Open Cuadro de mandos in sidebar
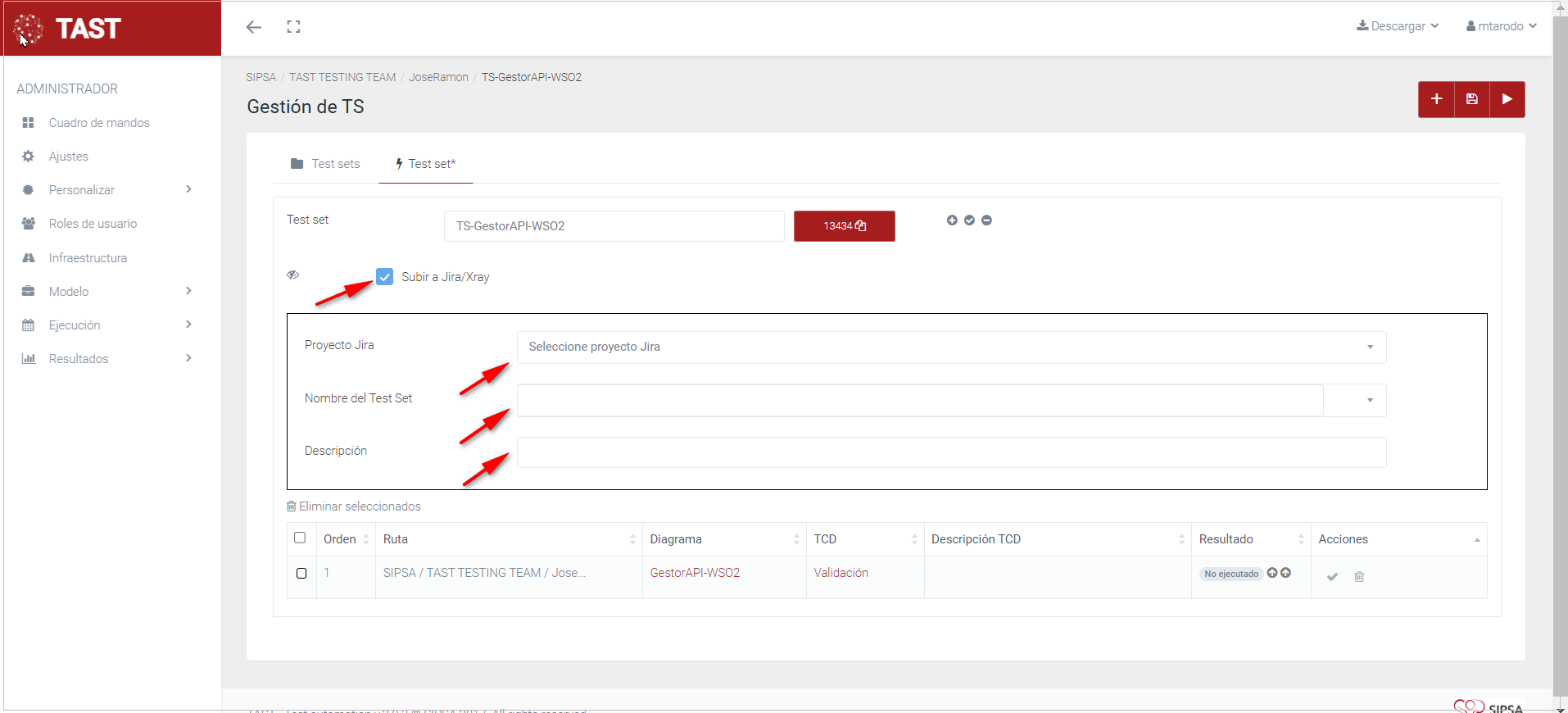The width and height of the screenshot is (1568, 713). point(99,123)
